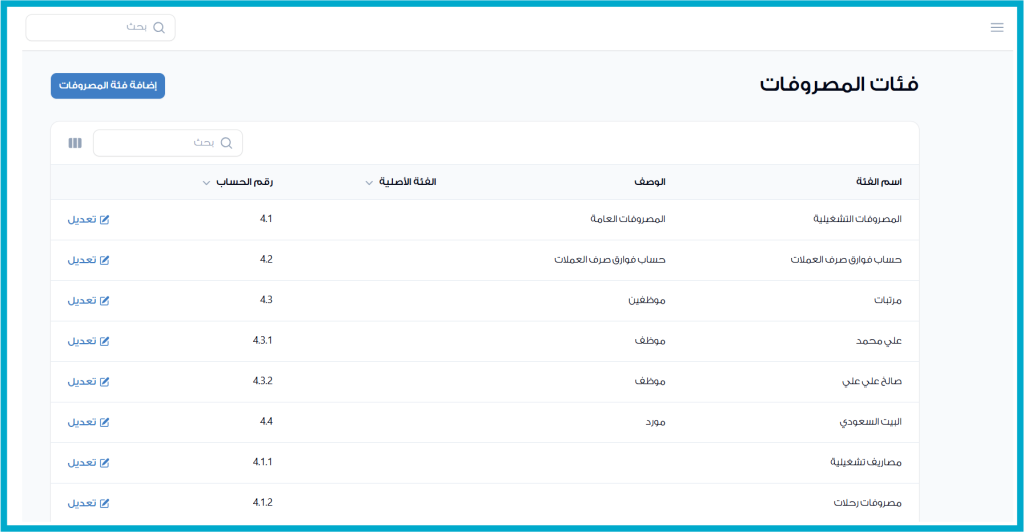Sort by رقم الحساب column arrow
The height and width of the screenshot is (532, 1024).
(x=206, y=183)
